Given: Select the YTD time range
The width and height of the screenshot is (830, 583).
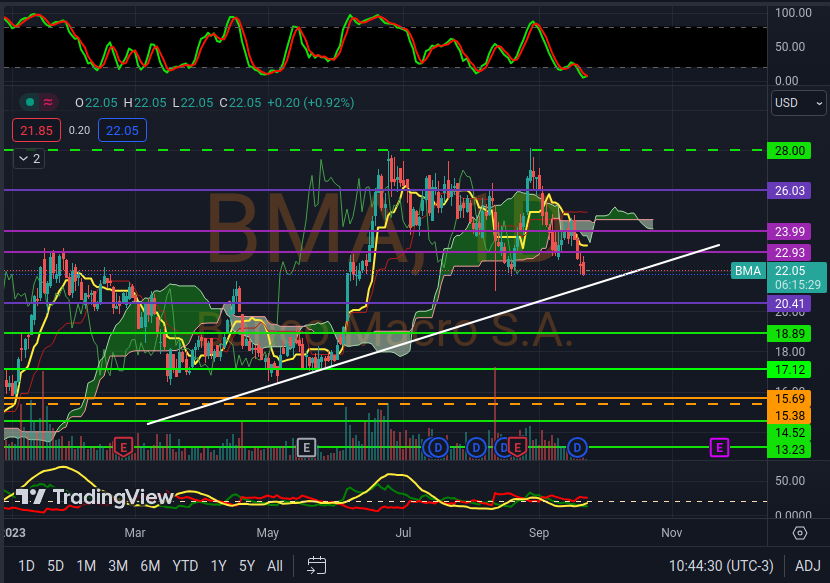Looking at the screenshot, I should [185, 566].
